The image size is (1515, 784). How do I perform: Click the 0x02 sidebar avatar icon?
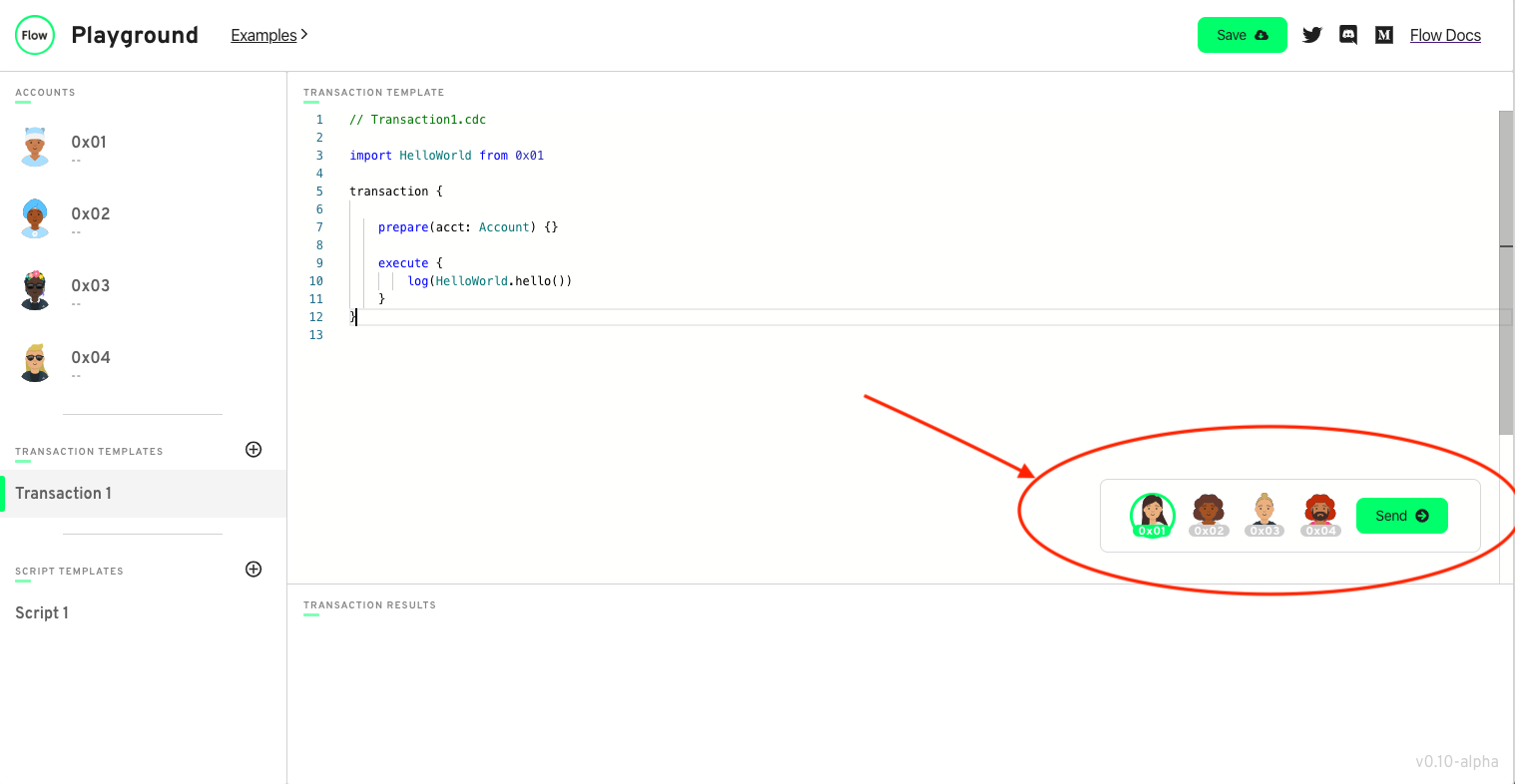35,218
